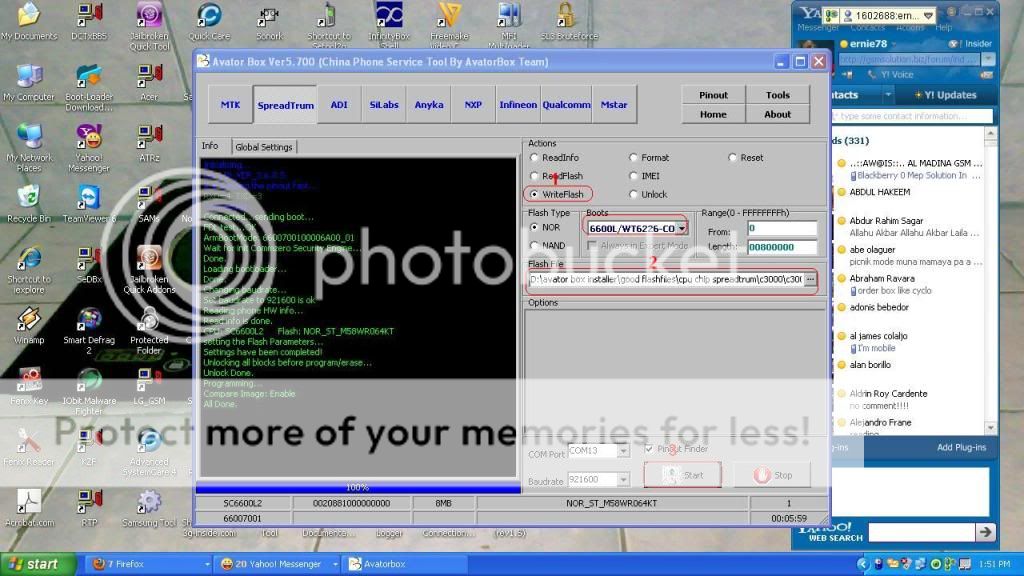Open the Recycle Bin icon
The image size is (1024, 576).
tap(29, 197)
